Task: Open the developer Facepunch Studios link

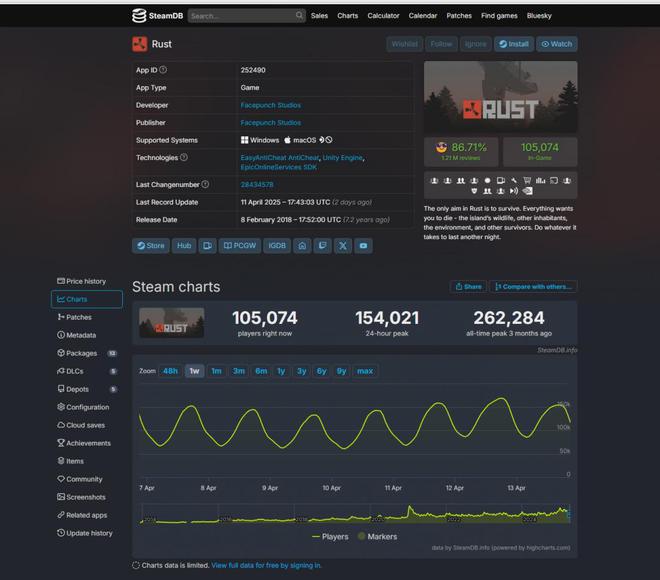Action: tap(271, 105)
